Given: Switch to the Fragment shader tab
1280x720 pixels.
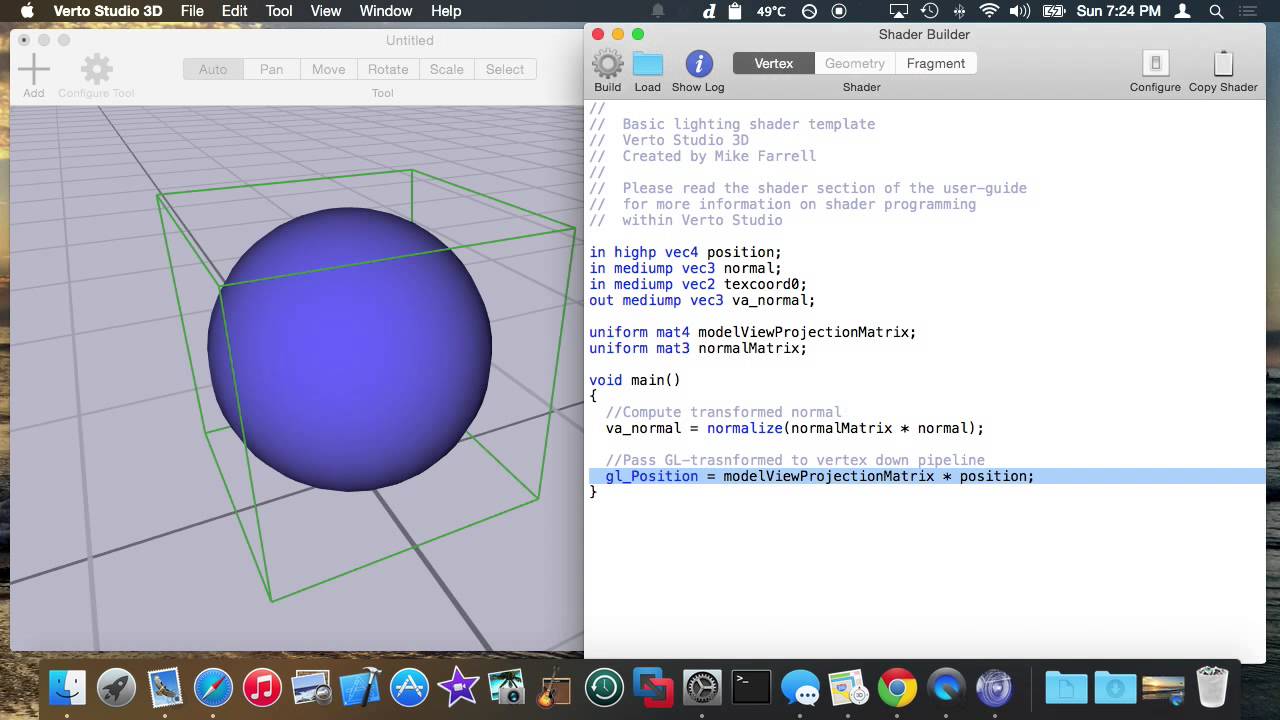Looking at the screenshot, I should [936, 63].
